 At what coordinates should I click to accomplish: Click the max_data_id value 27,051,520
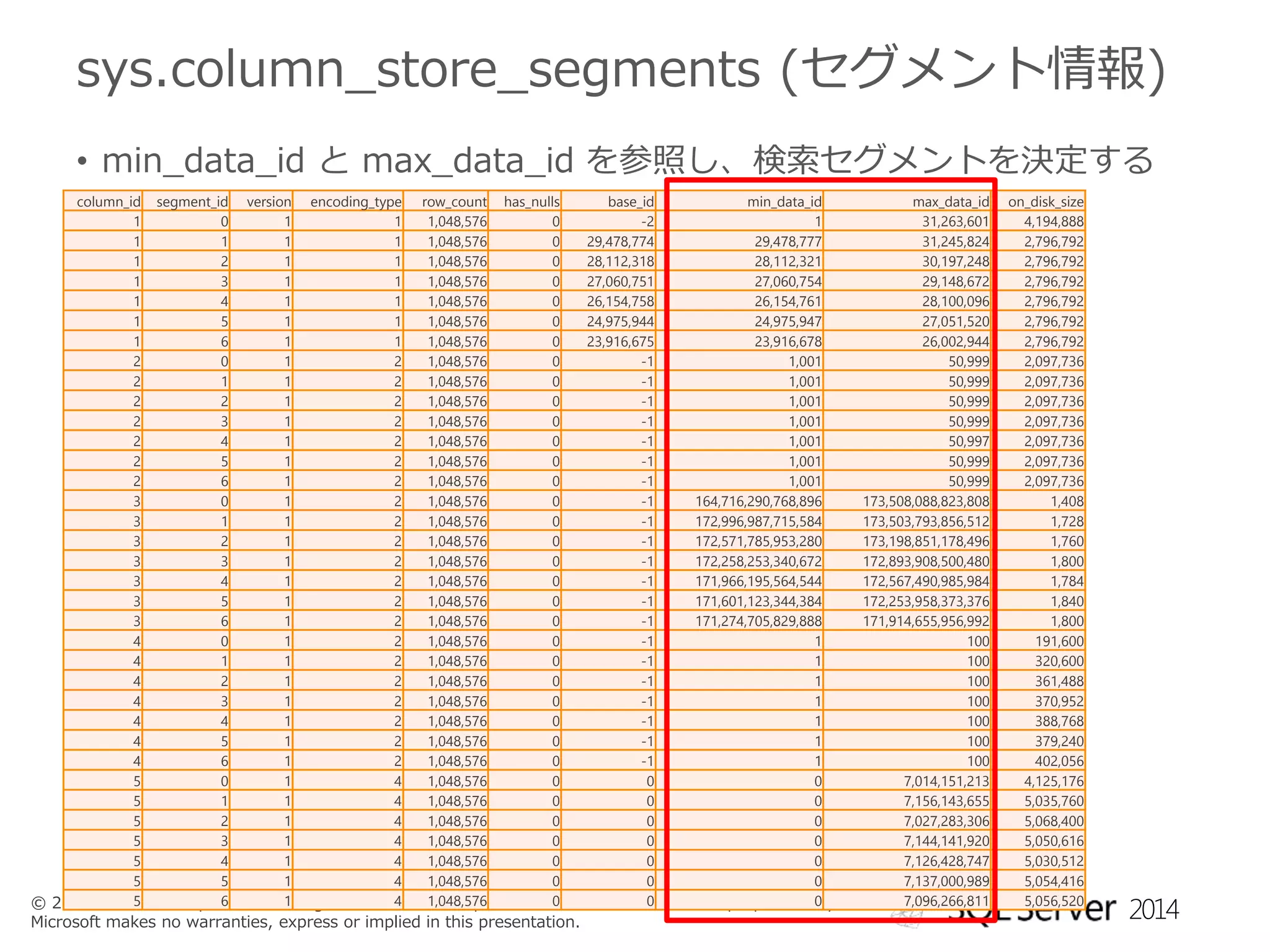pyautogui.click(x=956, y=322)
